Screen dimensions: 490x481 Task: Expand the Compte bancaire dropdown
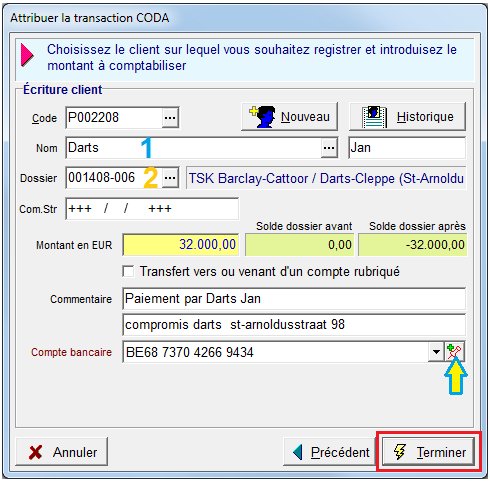[436, 352]
